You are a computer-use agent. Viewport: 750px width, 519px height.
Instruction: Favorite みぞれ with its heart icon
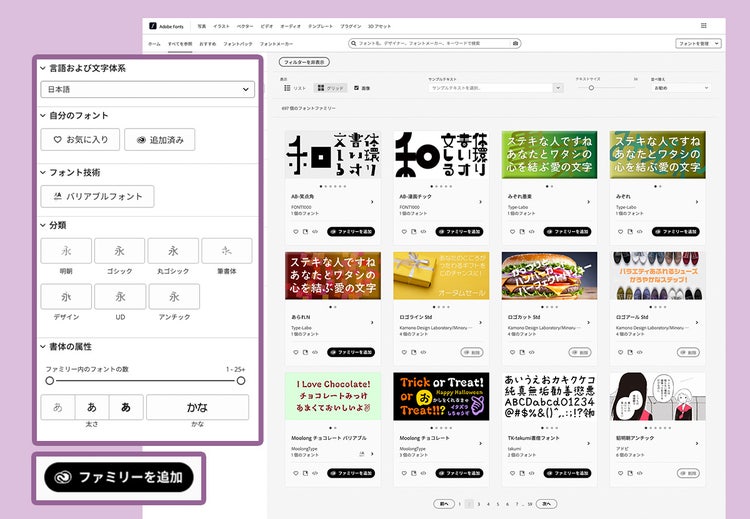pos(620,232)
